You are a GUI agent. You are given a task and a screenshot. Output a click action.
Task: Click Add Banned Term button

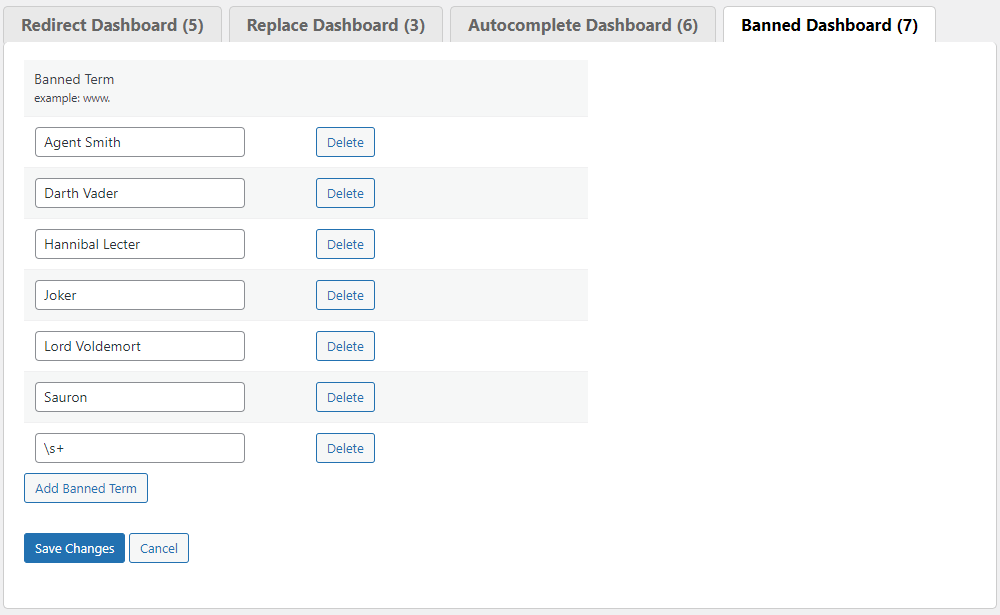[x=86, y=488]
